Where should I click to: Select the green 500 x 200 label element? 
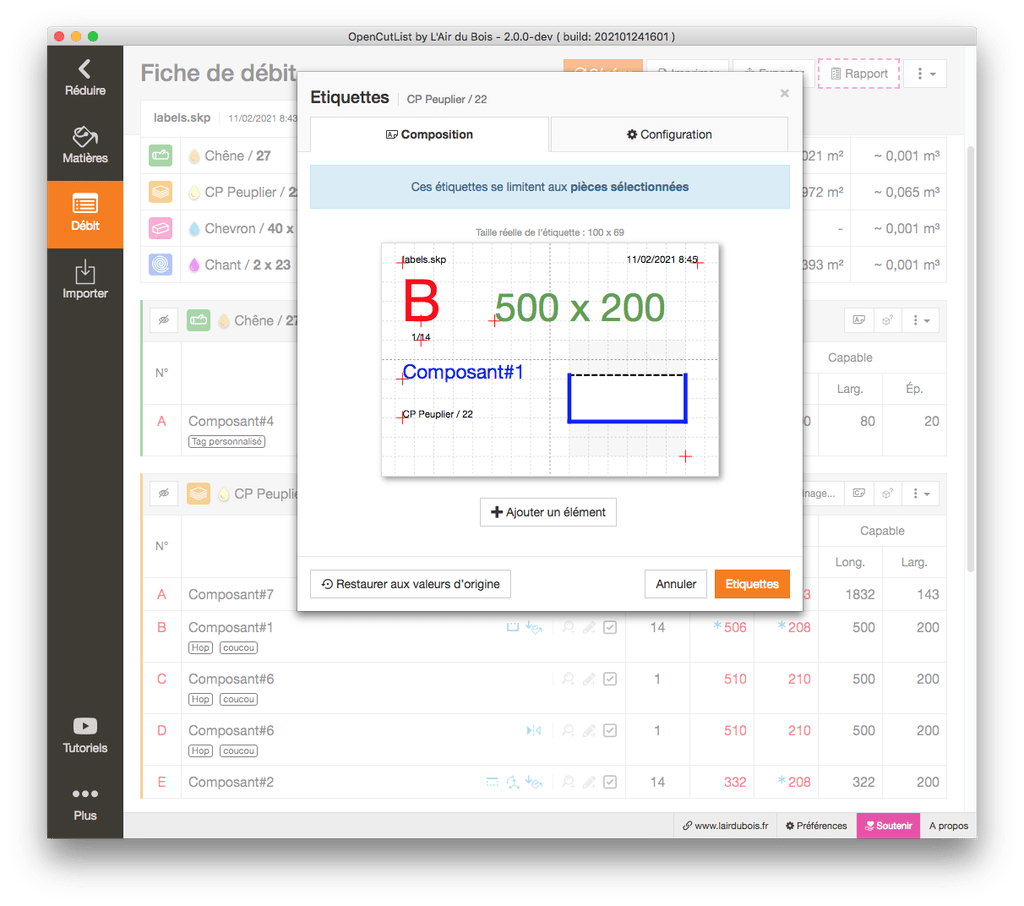(x=580, y=308)
